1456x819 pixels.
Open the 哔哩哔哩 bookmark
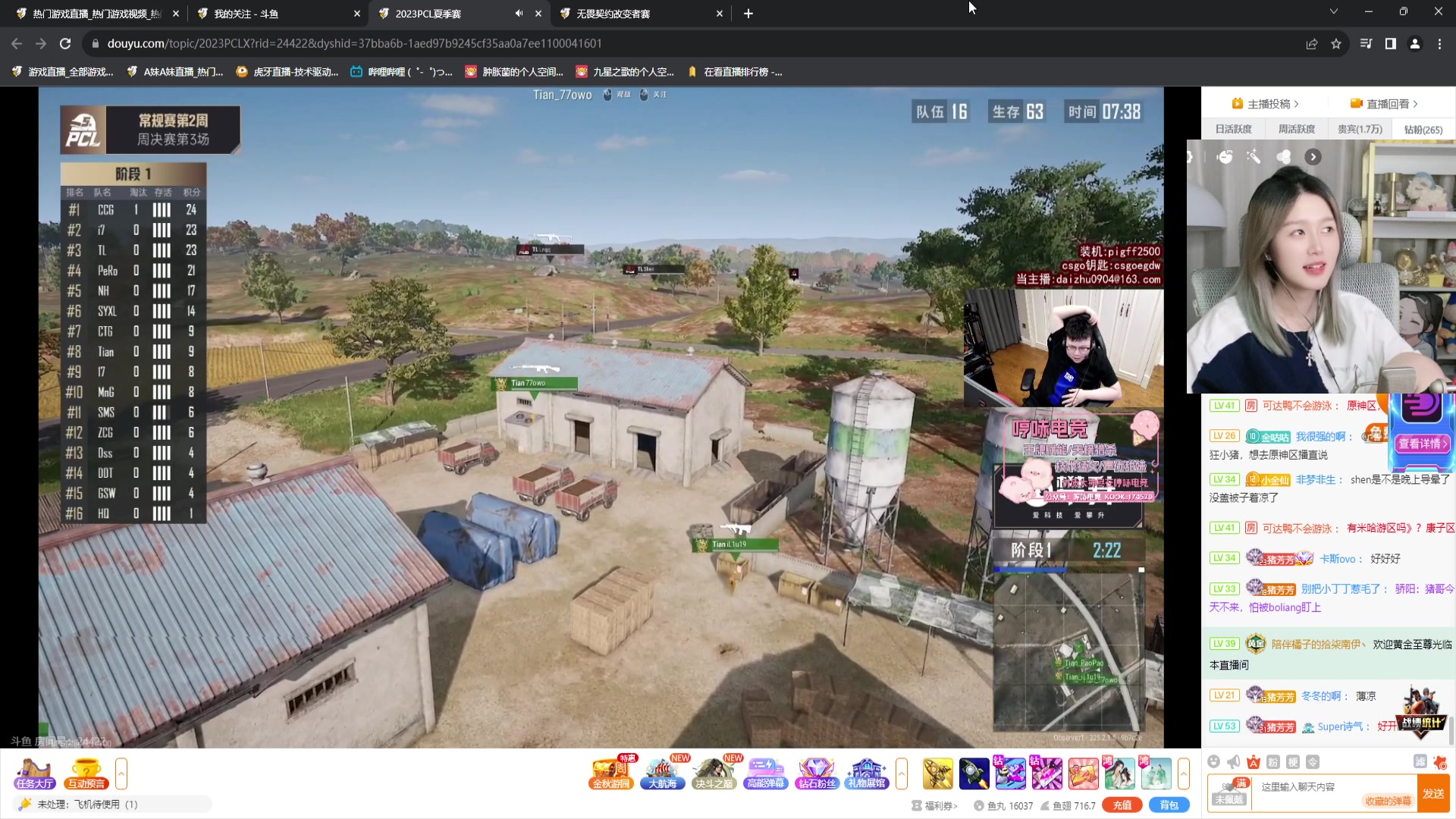401,72
